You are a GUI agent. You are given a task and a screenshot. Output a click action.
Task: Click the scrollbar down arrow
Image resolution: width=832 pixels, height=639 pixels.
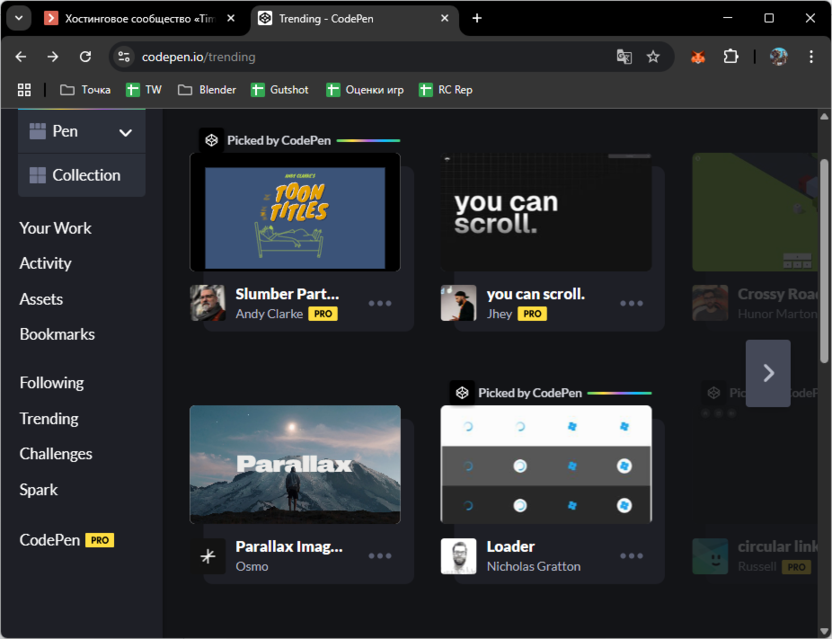click(x=824, y=632)
